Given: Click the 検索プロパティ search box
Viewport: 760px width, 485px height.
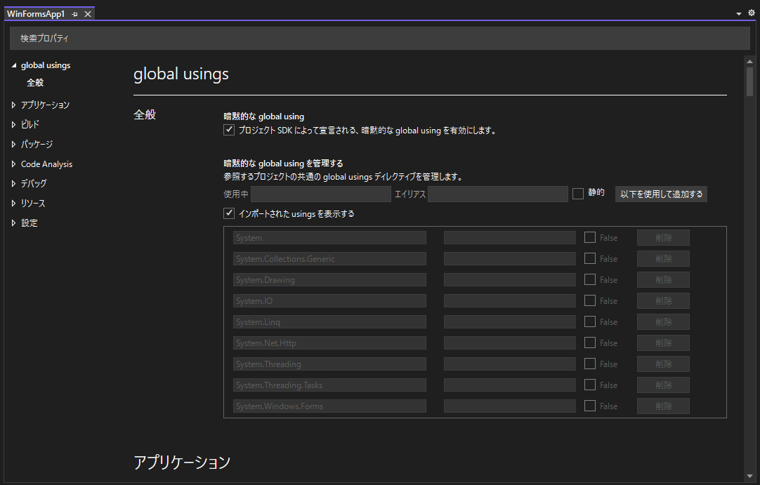Looking at the screenshot, I should 380,38.
